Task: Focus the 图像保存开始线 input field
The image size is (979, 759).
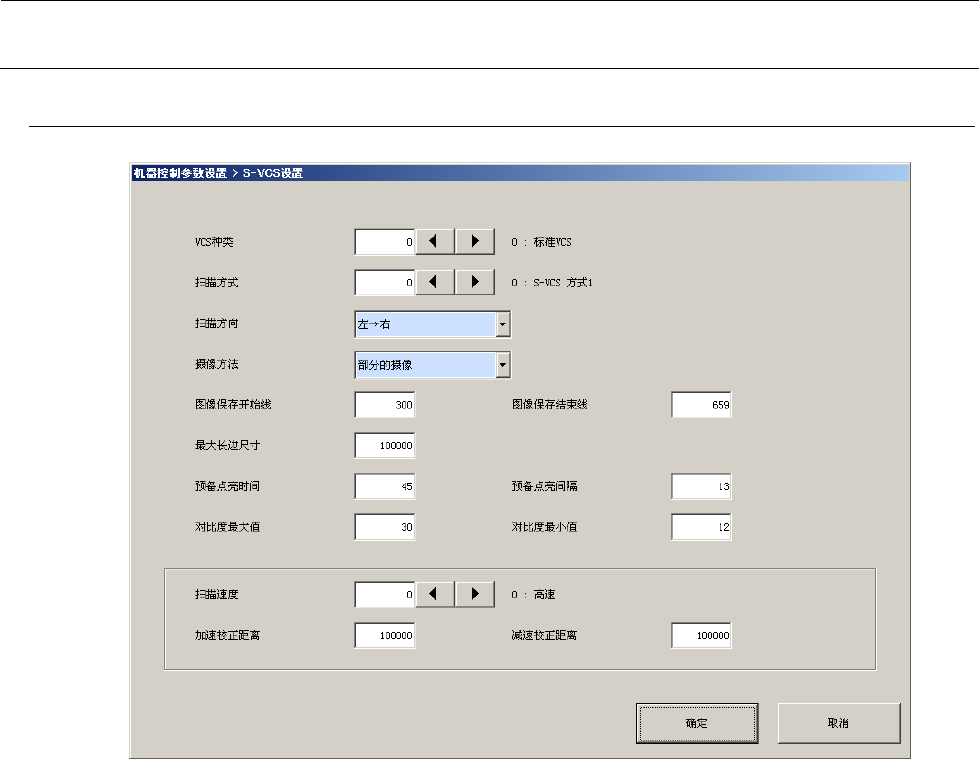Action: click(x=385, y=405)
